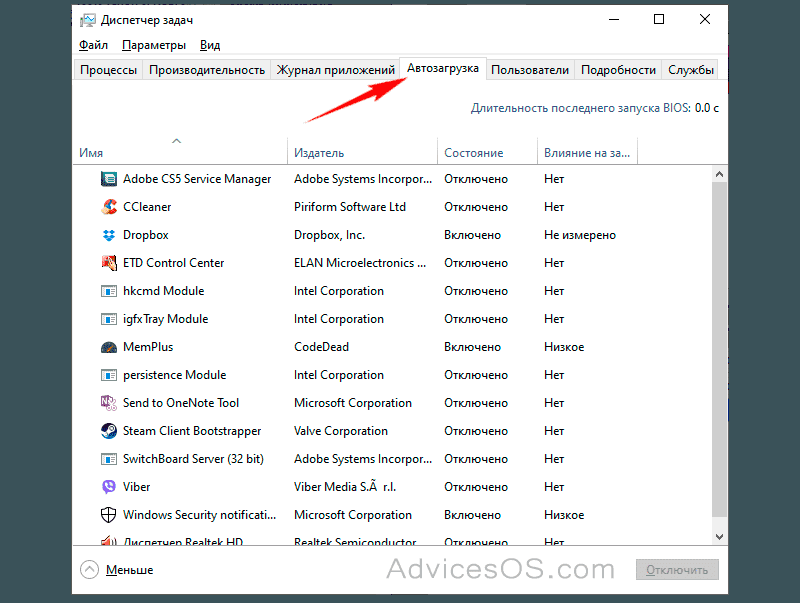The image size is (800, 603).
Task: Click the Viber Media publisher cell
Action: pyautogui.click(x=345, y=487)
